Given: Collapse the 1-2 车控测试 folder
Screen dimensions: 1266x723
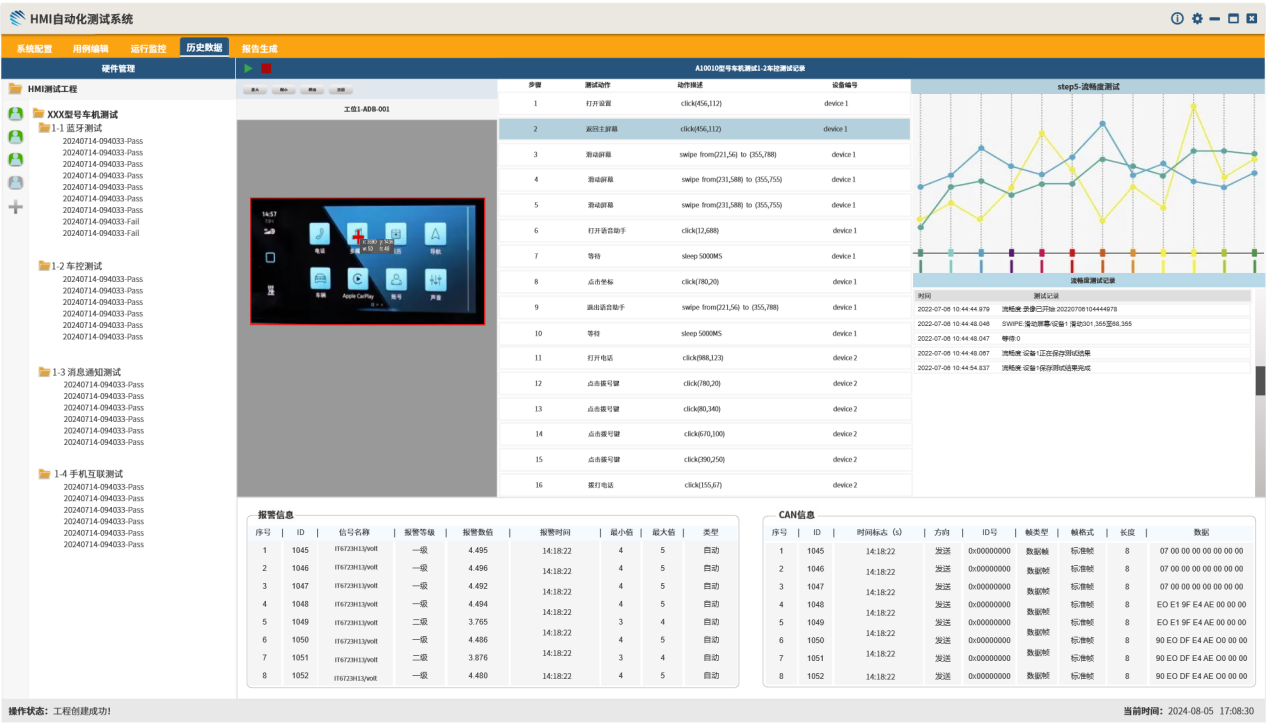Looking at the screenshot, I should point(44,266).
